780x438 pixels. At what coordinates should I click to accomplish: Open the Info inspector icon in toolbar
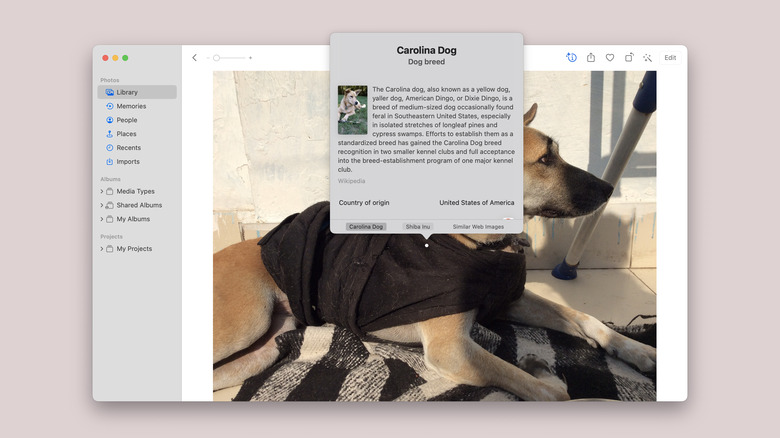pyautogui.click(x=572, y=58)
